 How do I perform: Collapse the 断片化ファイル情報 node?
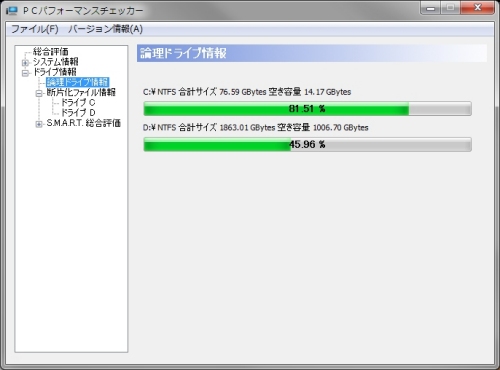point(39,93)
